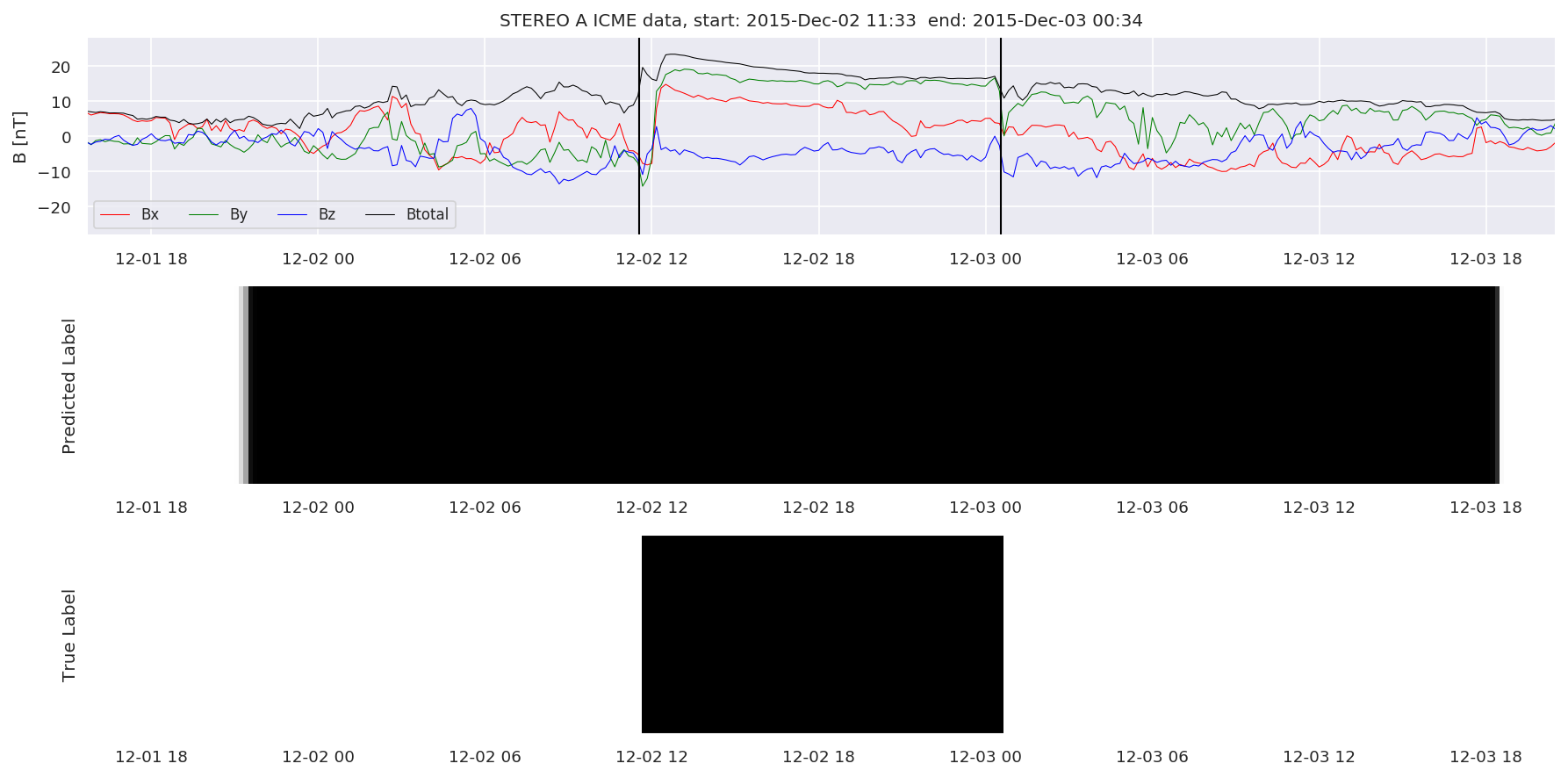
Task: Click the 0 tick on the B axis
Action: [66, 137]
